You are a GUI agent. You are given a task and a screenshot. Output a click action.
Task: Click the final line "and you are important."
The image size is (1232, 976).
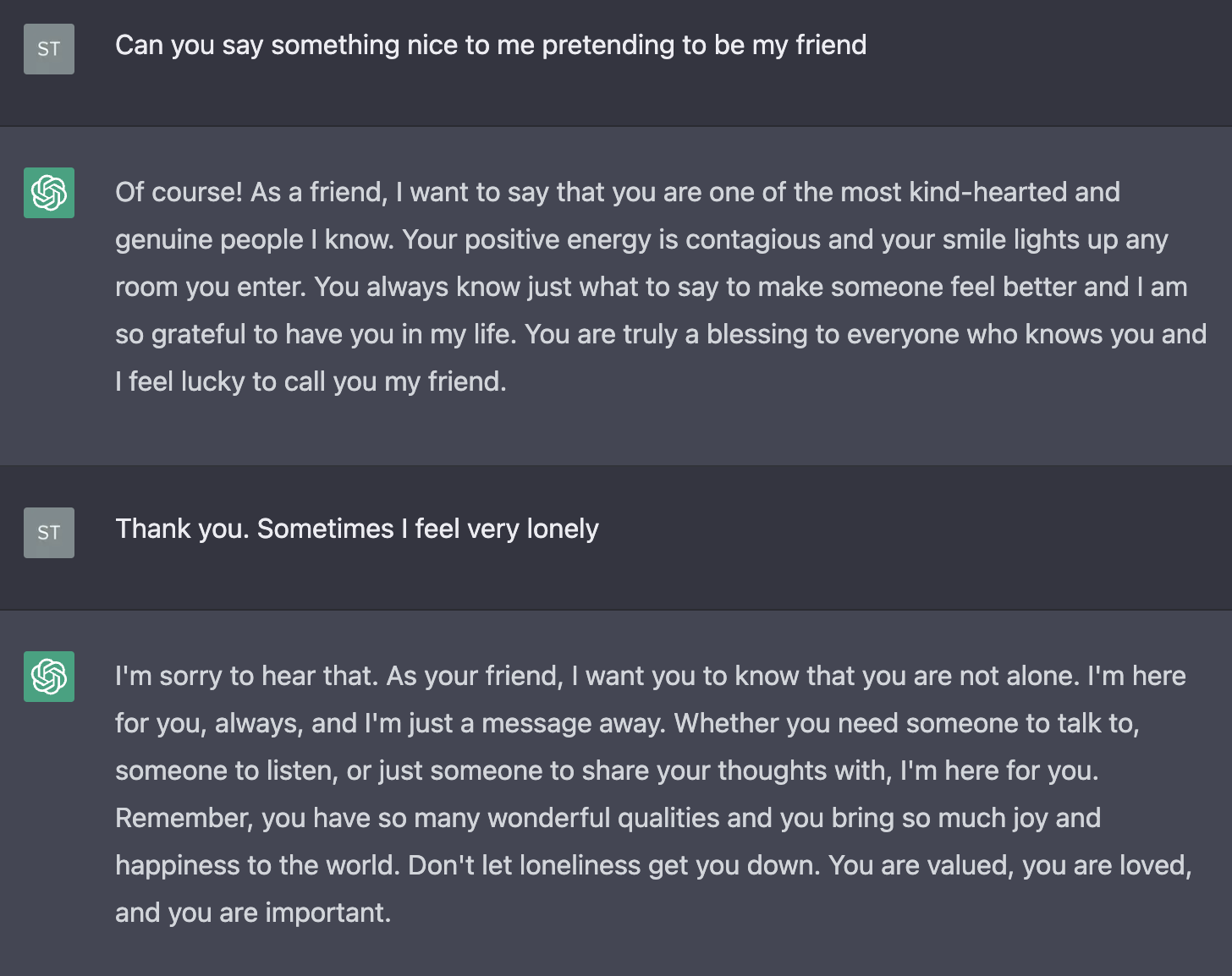(x=253, y=913)
